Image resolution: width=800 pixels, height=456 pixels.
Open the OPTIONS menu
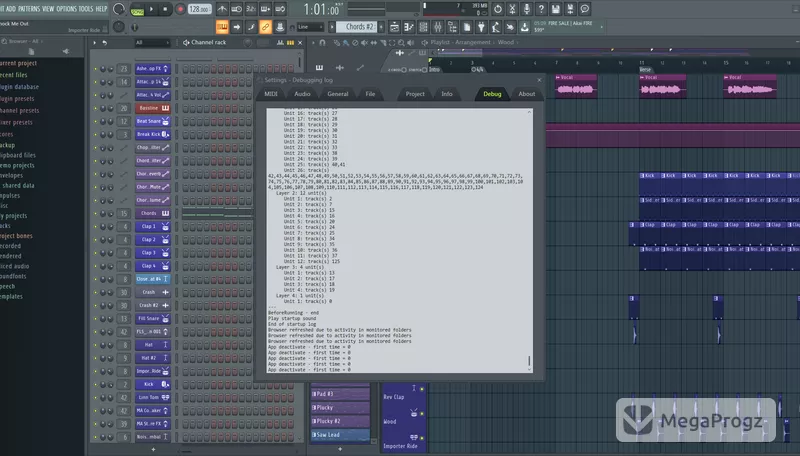tap(66, 9)
